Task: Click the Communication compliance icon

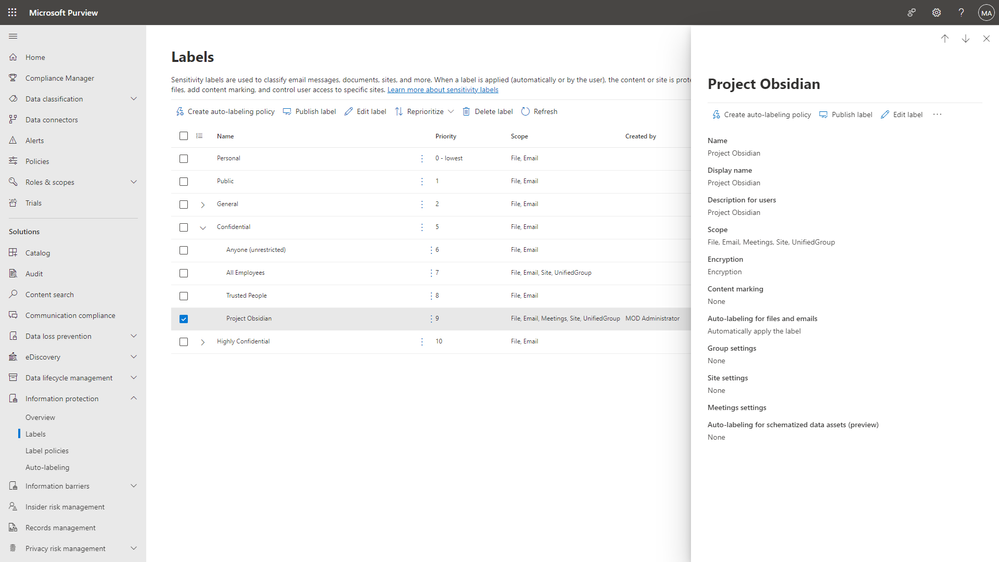Action: click(x=13, y=315)
